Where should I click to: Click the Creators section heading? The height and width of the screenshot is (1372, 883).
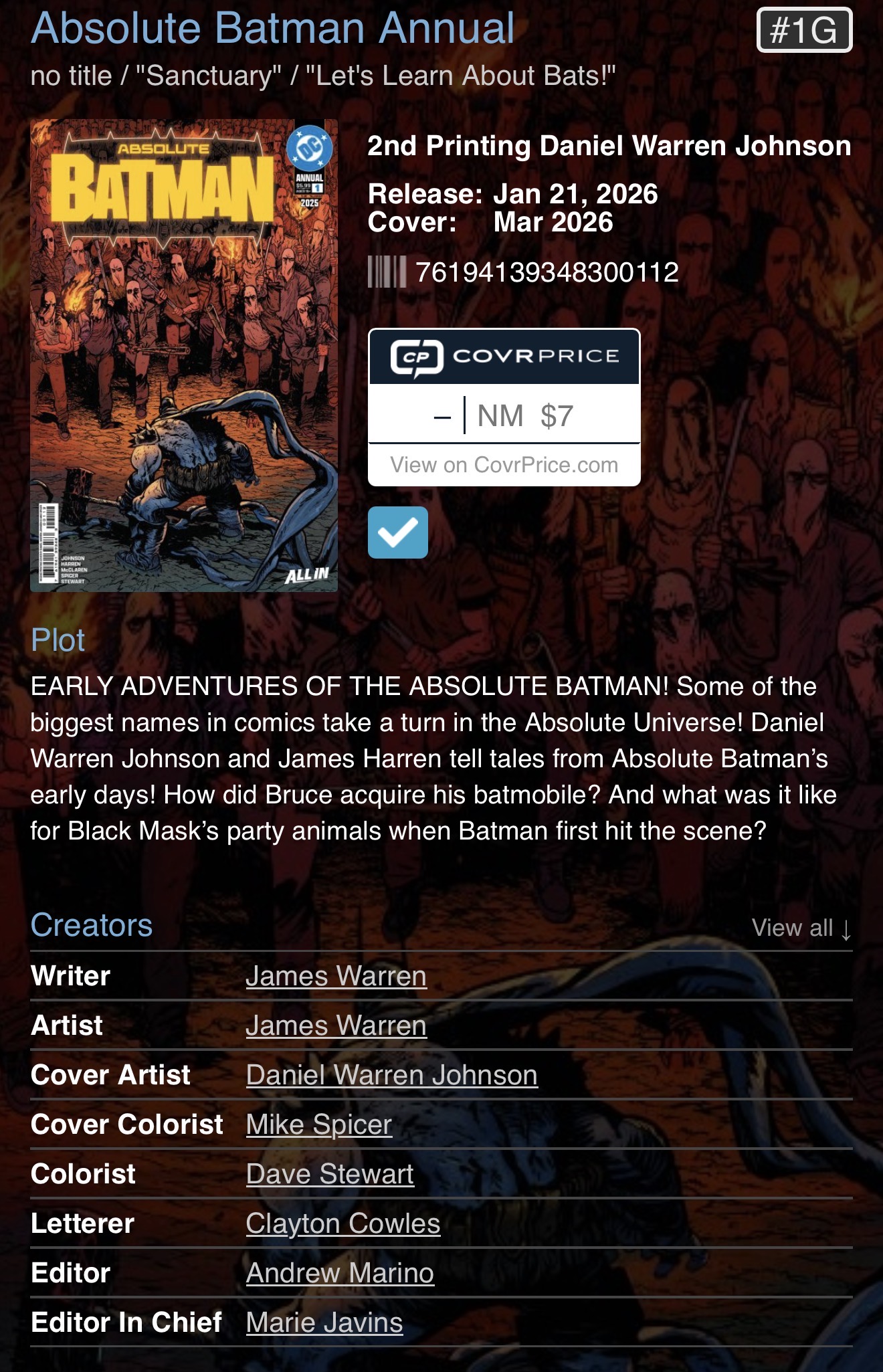coord(92,926)
